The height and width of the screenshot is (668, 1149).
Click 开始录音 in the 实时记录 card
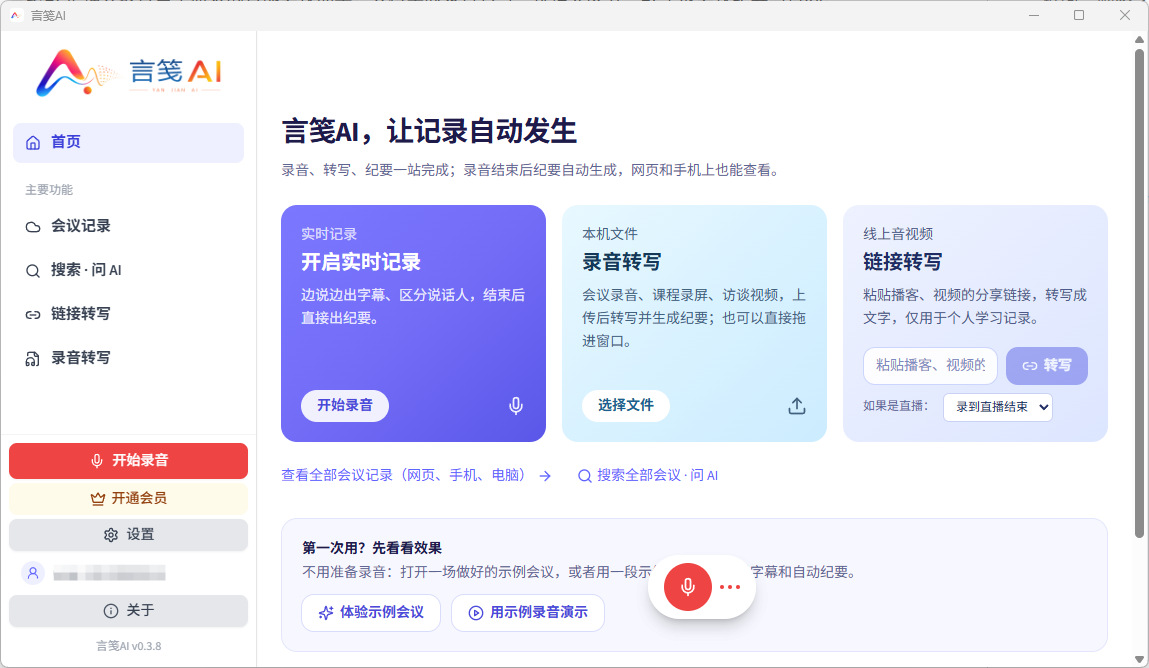(x=344, y=406)
